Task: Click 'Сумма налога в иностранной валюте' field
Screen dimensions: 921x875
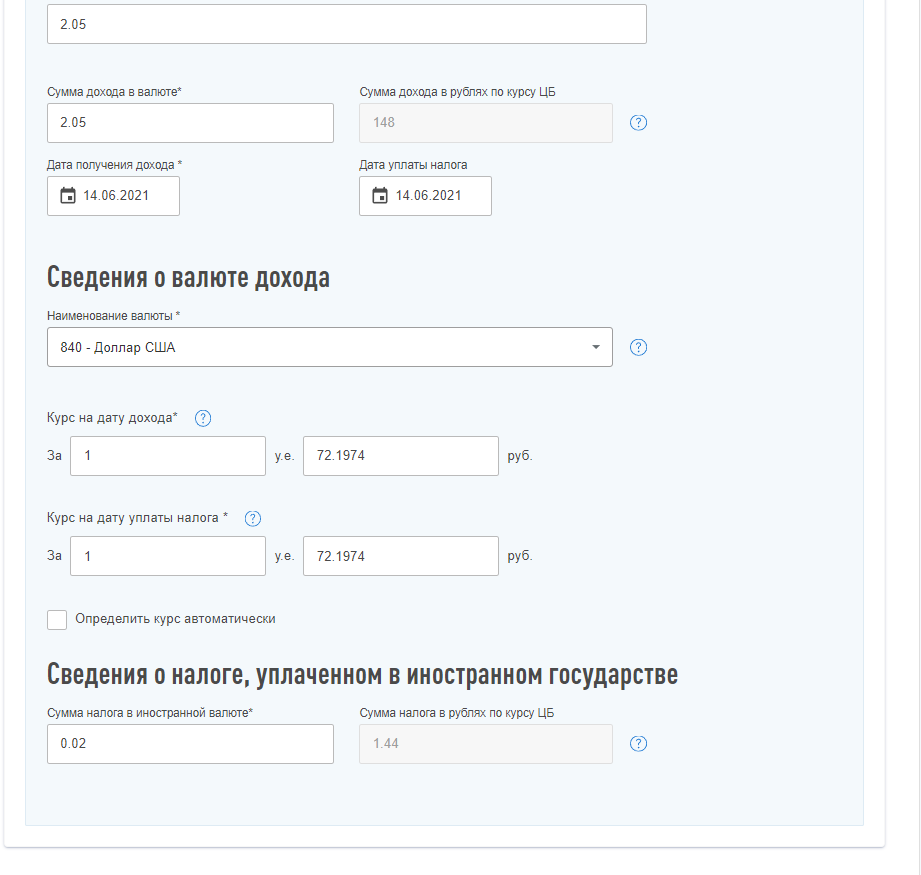Action: pos(190,744)
